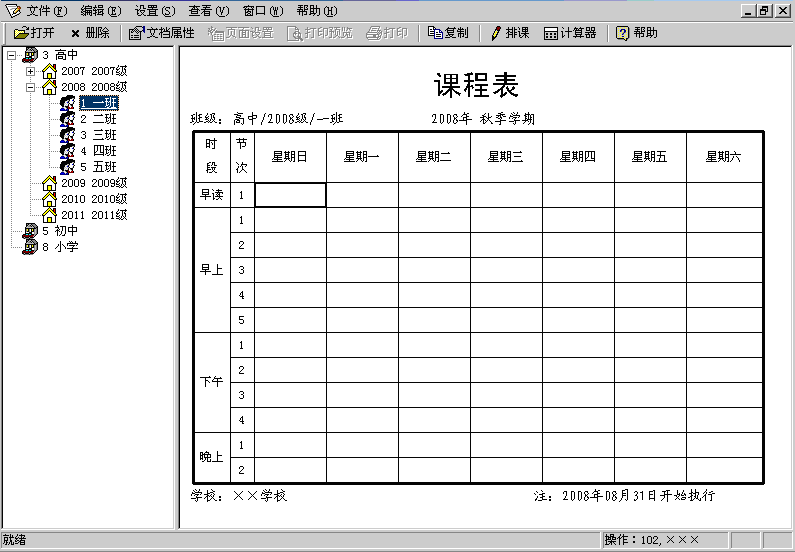Click the 帮助 help toolbar icon
This screenshot has width=795, height=552.
pos(623,33)
